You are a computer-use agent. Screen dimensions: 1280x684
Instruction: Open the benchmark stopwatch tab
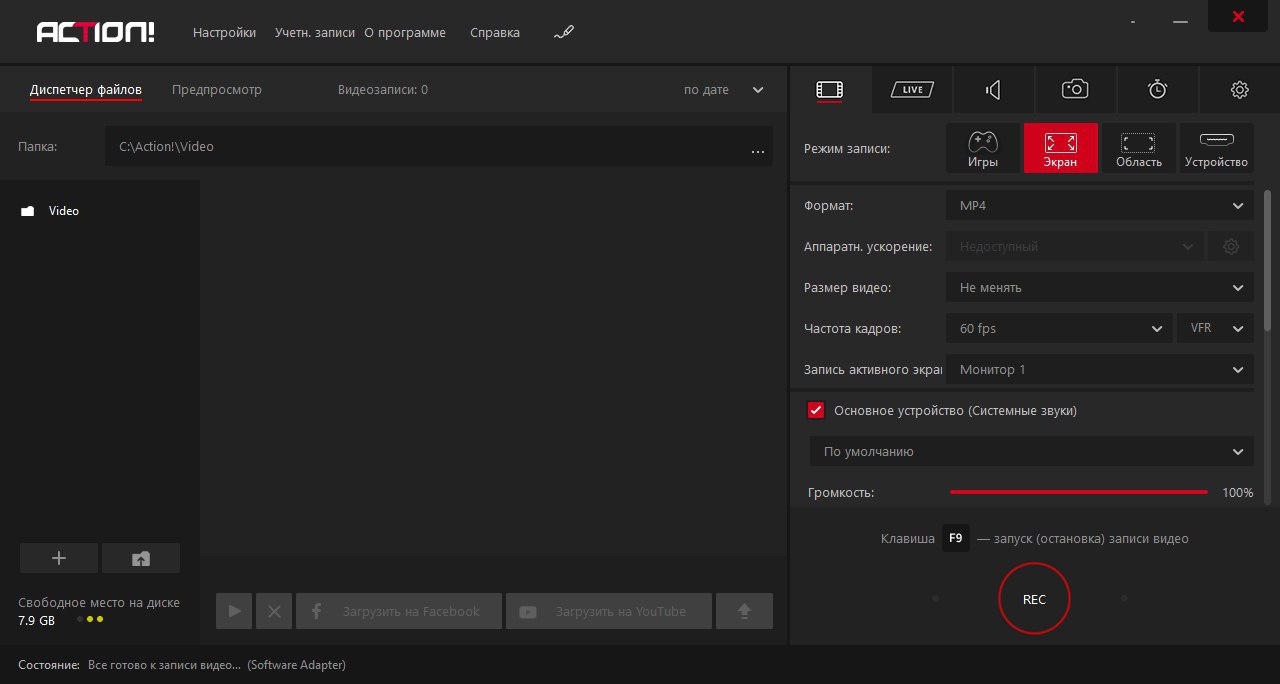[x=1157, y=90]
